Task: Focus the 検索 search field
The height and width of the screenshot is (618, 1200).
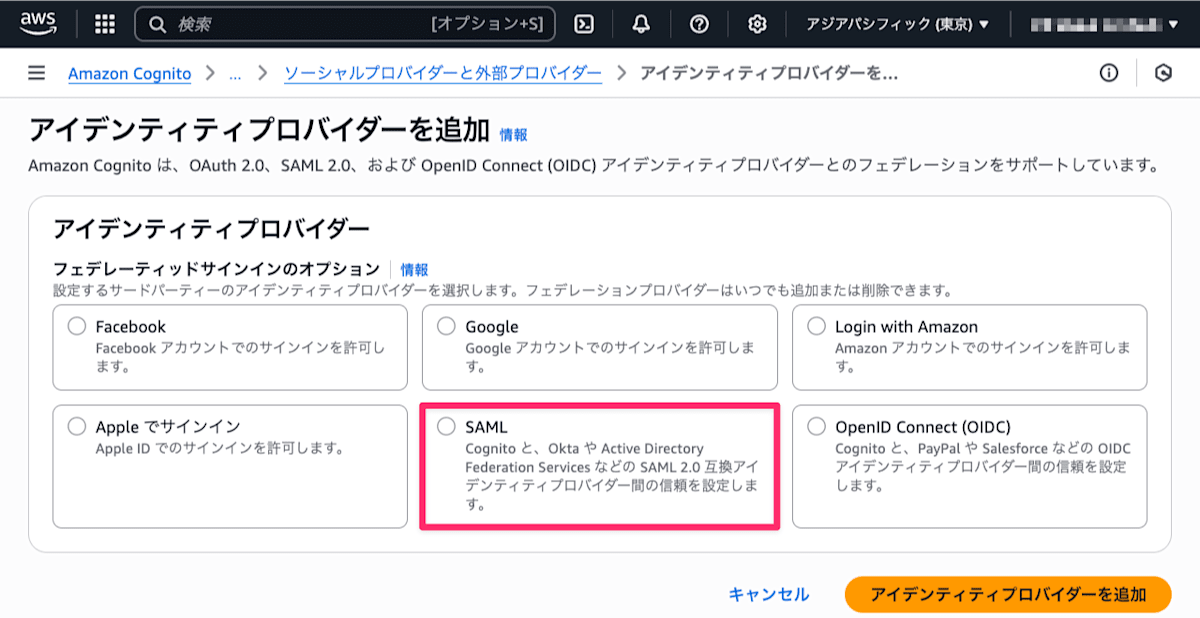Action: click(x=345, y=24)
